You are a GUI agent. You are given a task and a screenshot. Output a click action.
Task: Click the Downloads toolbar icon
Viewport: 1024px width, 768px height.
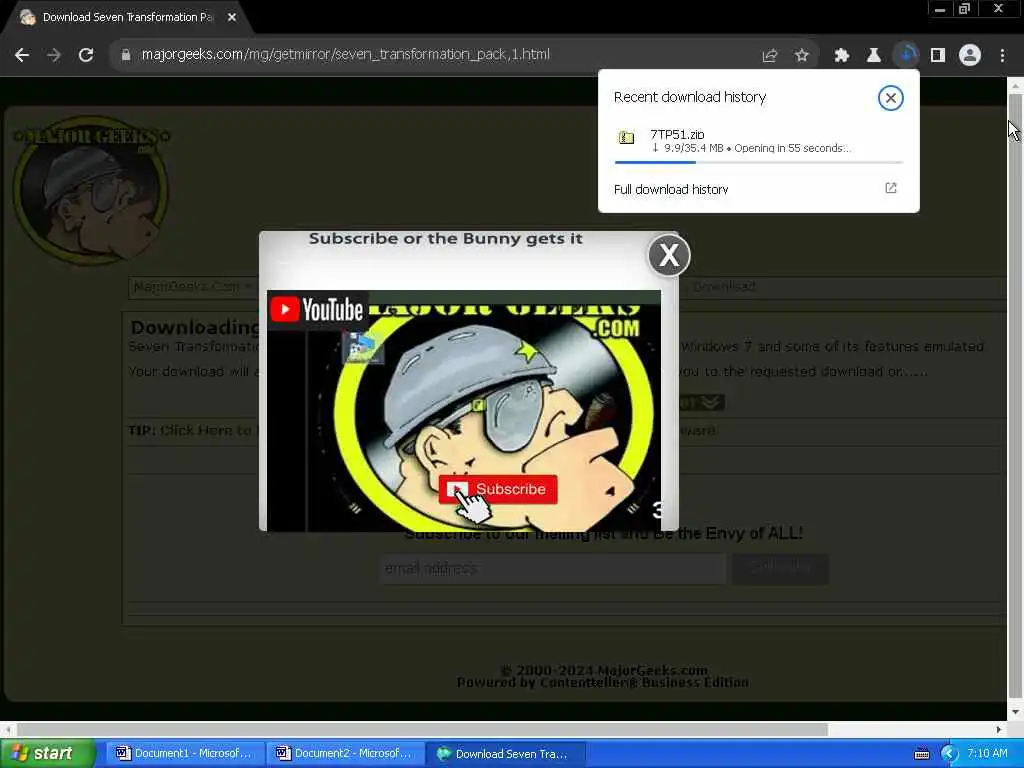pos(906,56)
